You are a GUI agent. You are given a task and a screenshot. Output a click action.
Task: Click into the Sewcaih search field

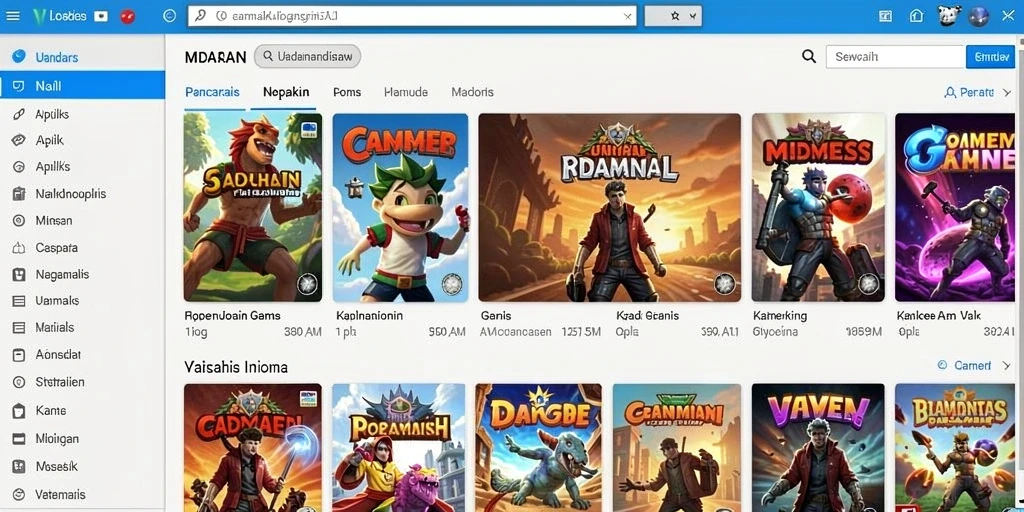point(895,57)
